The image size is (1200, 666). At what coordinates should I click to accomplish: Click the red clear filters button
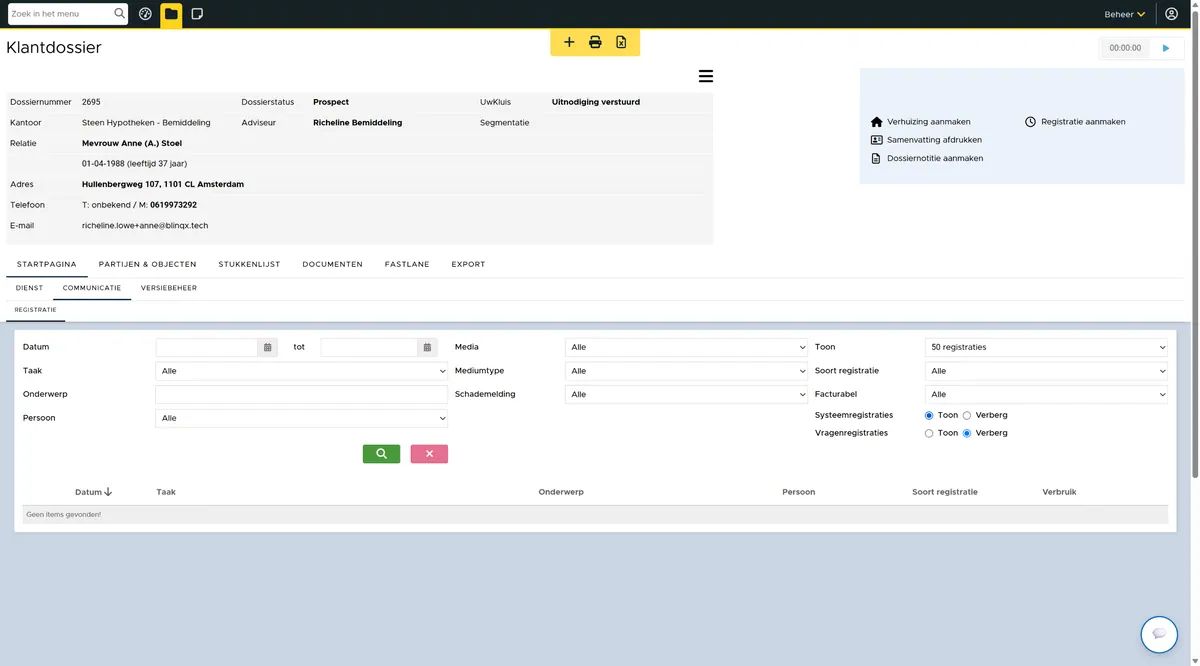click(429, 454)
